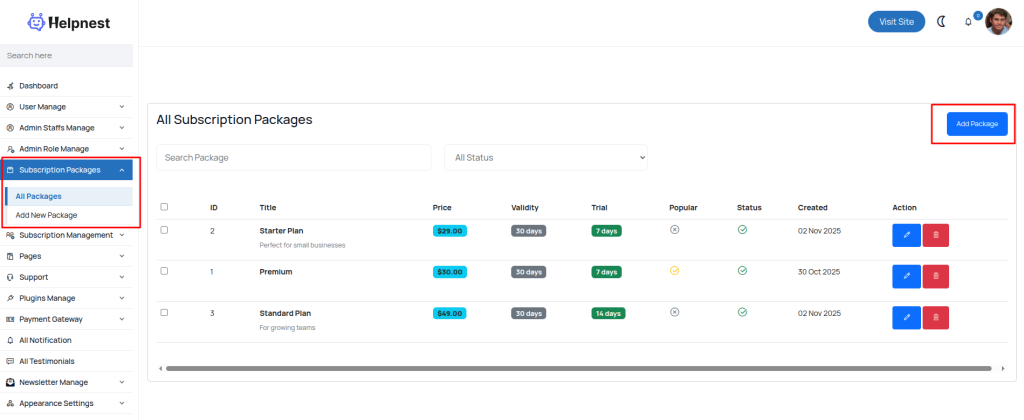Image resolution: width=1024 pixels, height=420 pixels.
Task: Expand the Payment Gateway sidebar menu
Action: pyautogui.click(x=66, y=319)
